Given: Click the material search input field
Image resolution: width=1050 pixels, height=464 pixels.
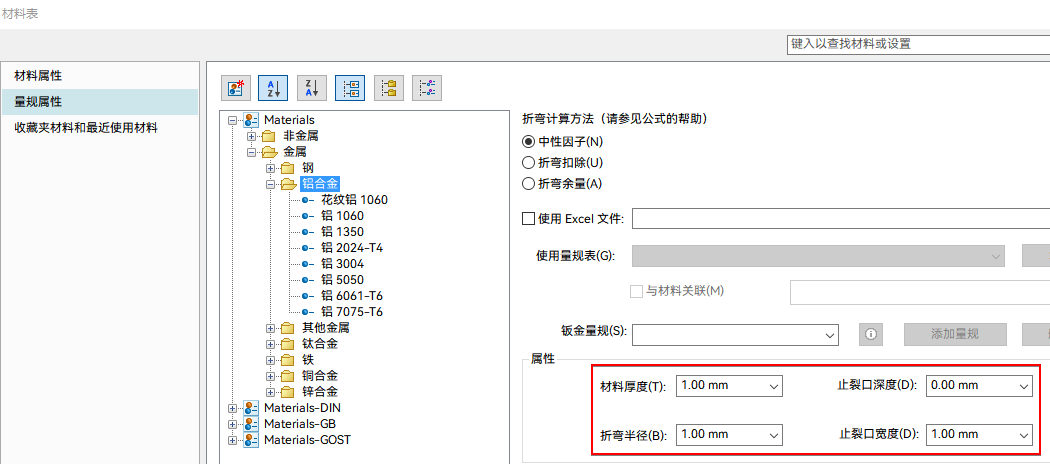Looking at the screenshot, I should click(x=916, y=45).
